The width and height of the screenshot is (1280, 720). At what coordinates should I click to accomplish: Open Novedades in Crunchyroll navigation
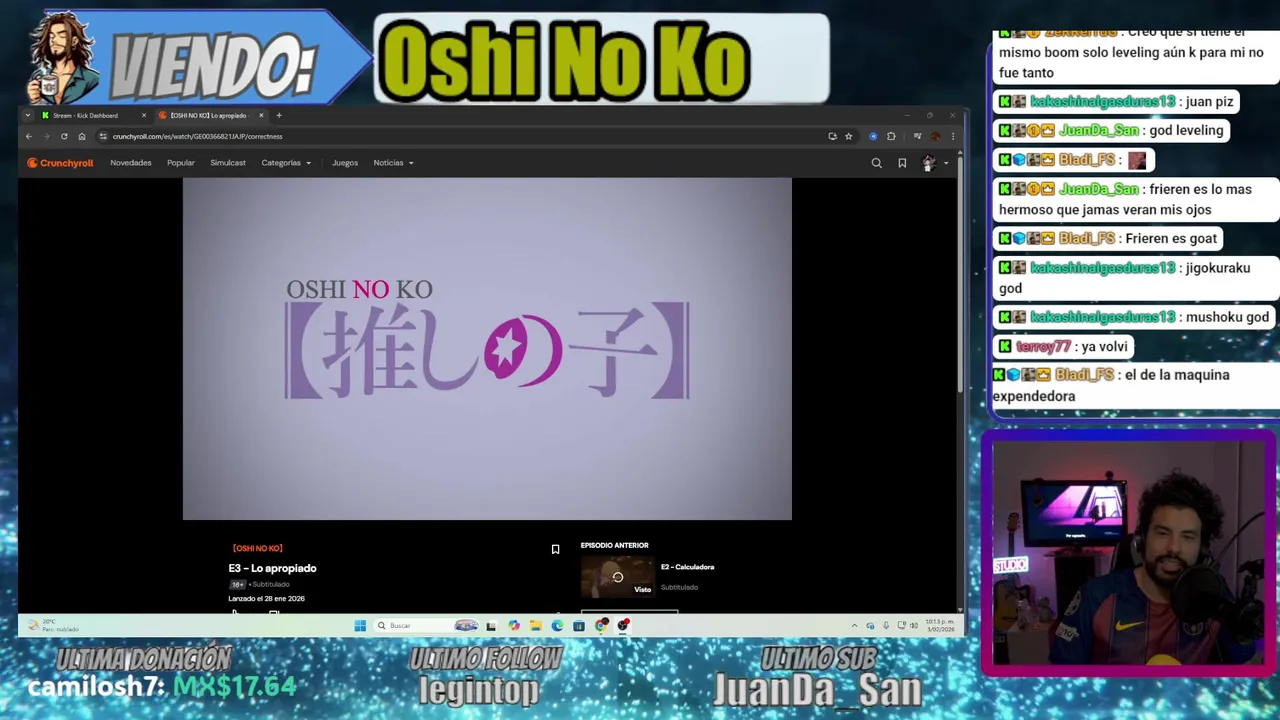pyautogui.click(x=131, y=163)
